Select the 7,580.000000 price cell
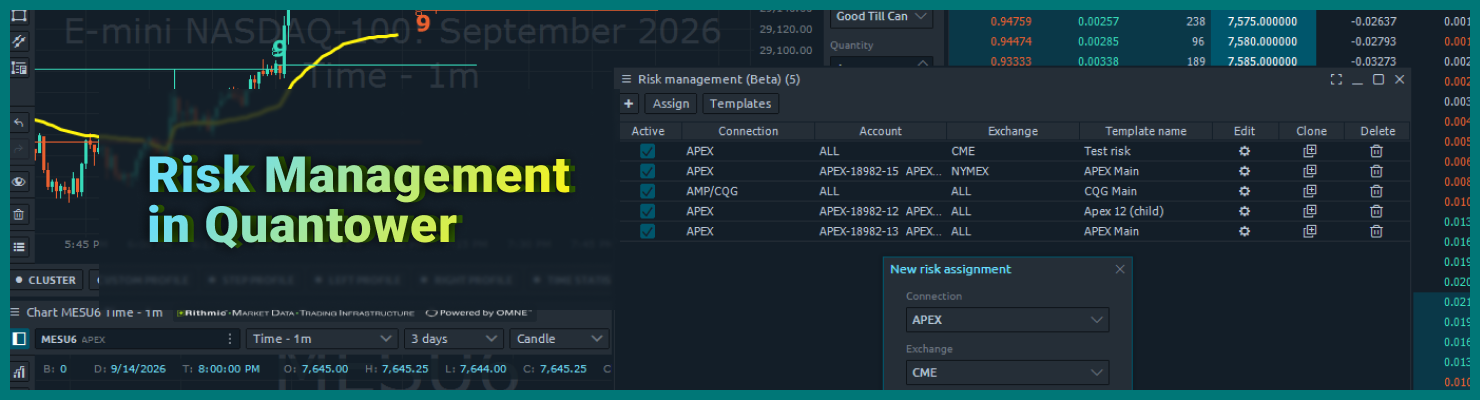The image size is (1480, 400). (x=1261, y=41)
